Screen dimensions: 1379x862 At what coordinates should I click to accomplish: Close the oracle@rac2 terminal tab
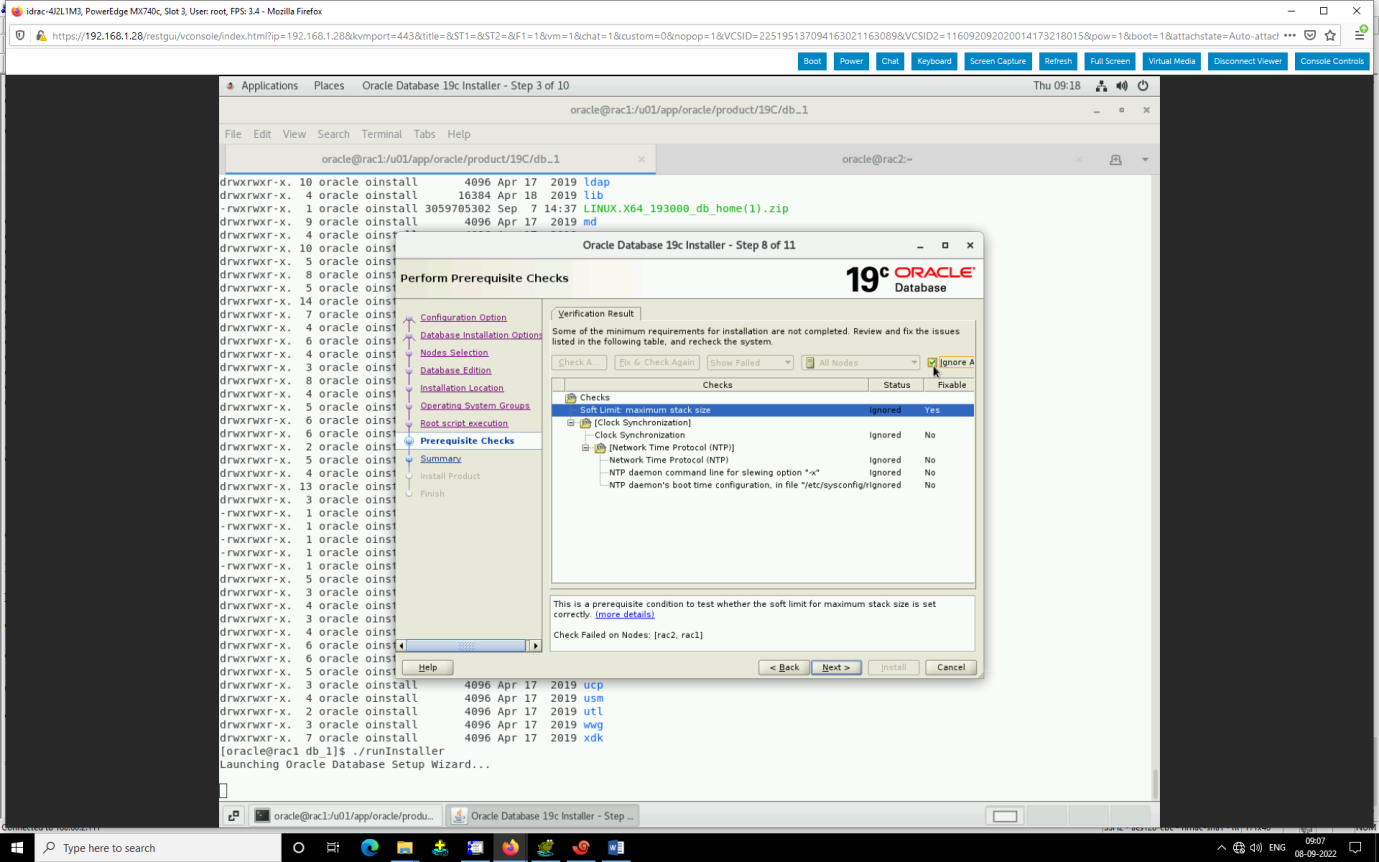pos(1078,160)
